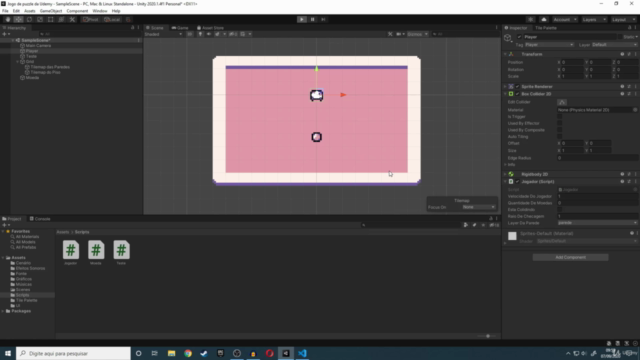Viewport: 640px width, 360px height.
Task: Open the Layer dropdown showing Default
Action: tap(614, 45)
